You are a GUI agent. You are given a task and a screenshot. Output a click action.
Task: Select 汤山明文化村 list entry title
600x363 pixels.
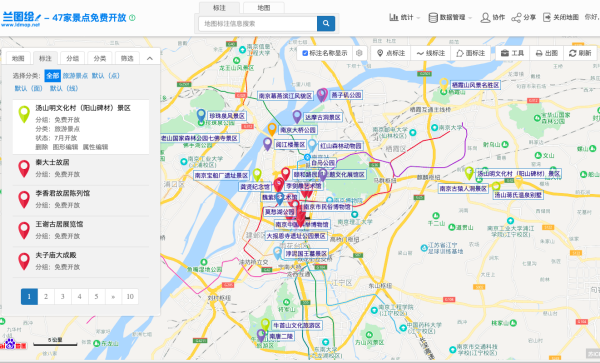click(x=83, y=108)
